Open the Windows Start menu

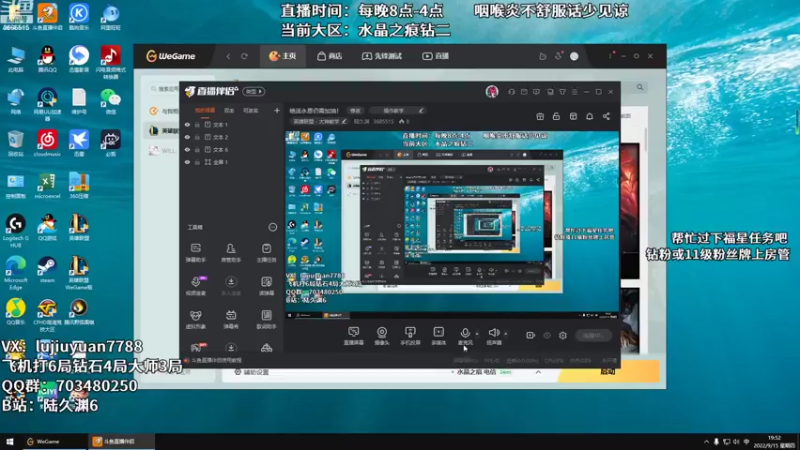tap(10, 442)
